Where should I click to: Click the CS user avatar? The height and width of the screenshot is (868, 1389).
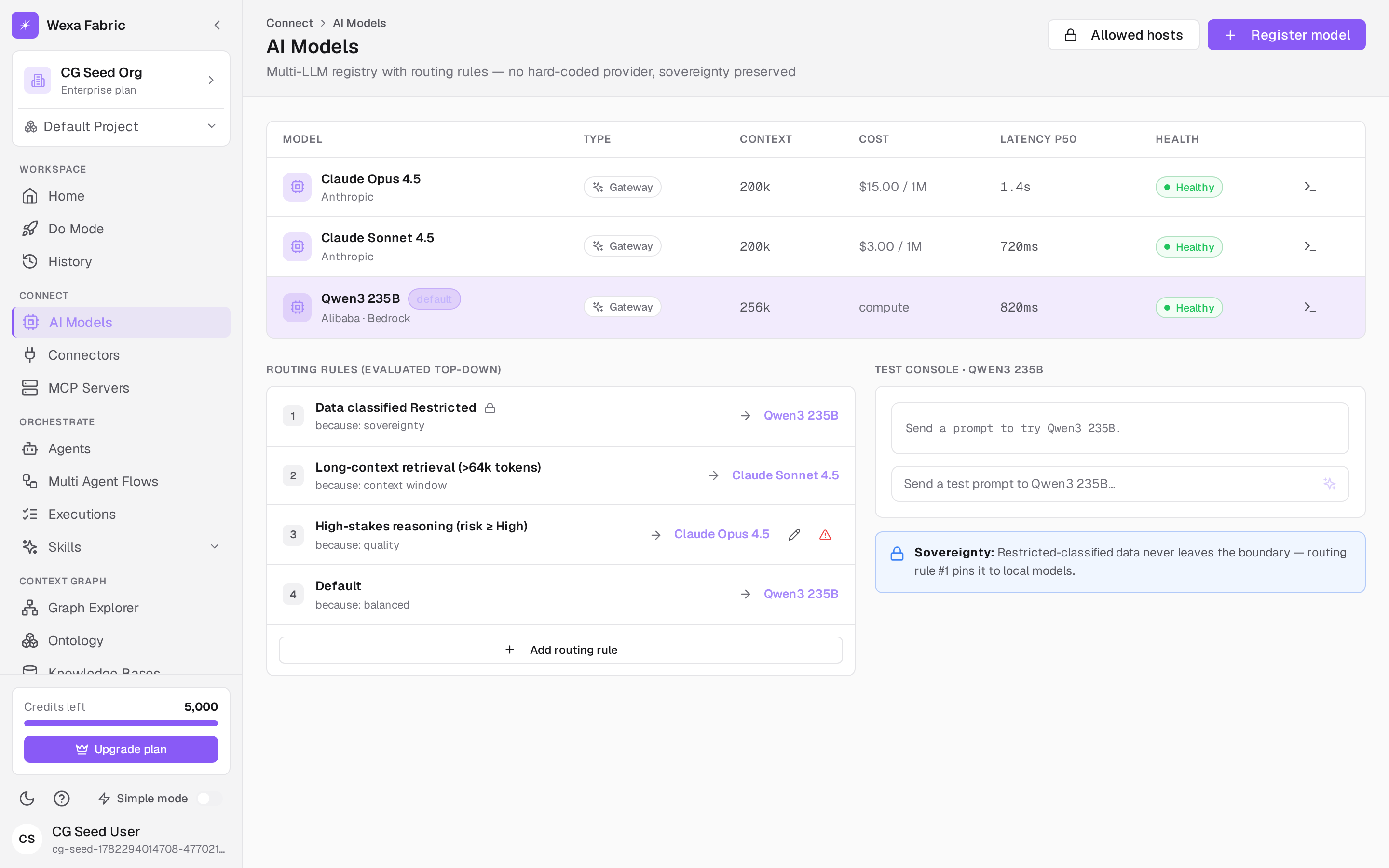click(27, 839)
